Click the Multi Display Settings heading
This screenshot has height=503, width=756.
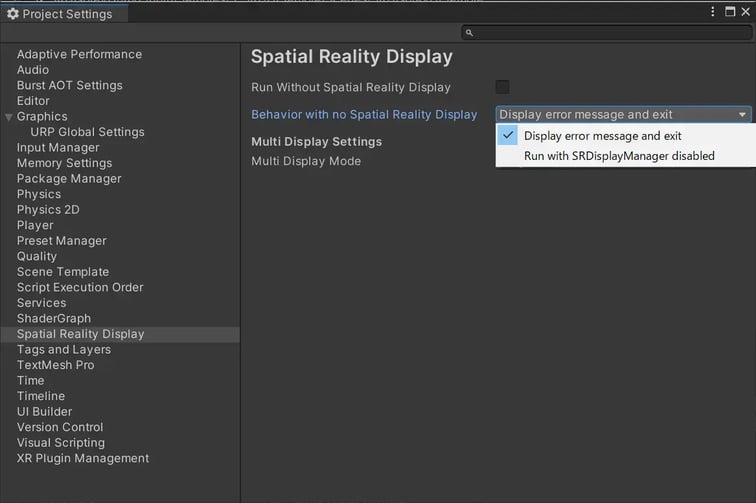[316, 141]
